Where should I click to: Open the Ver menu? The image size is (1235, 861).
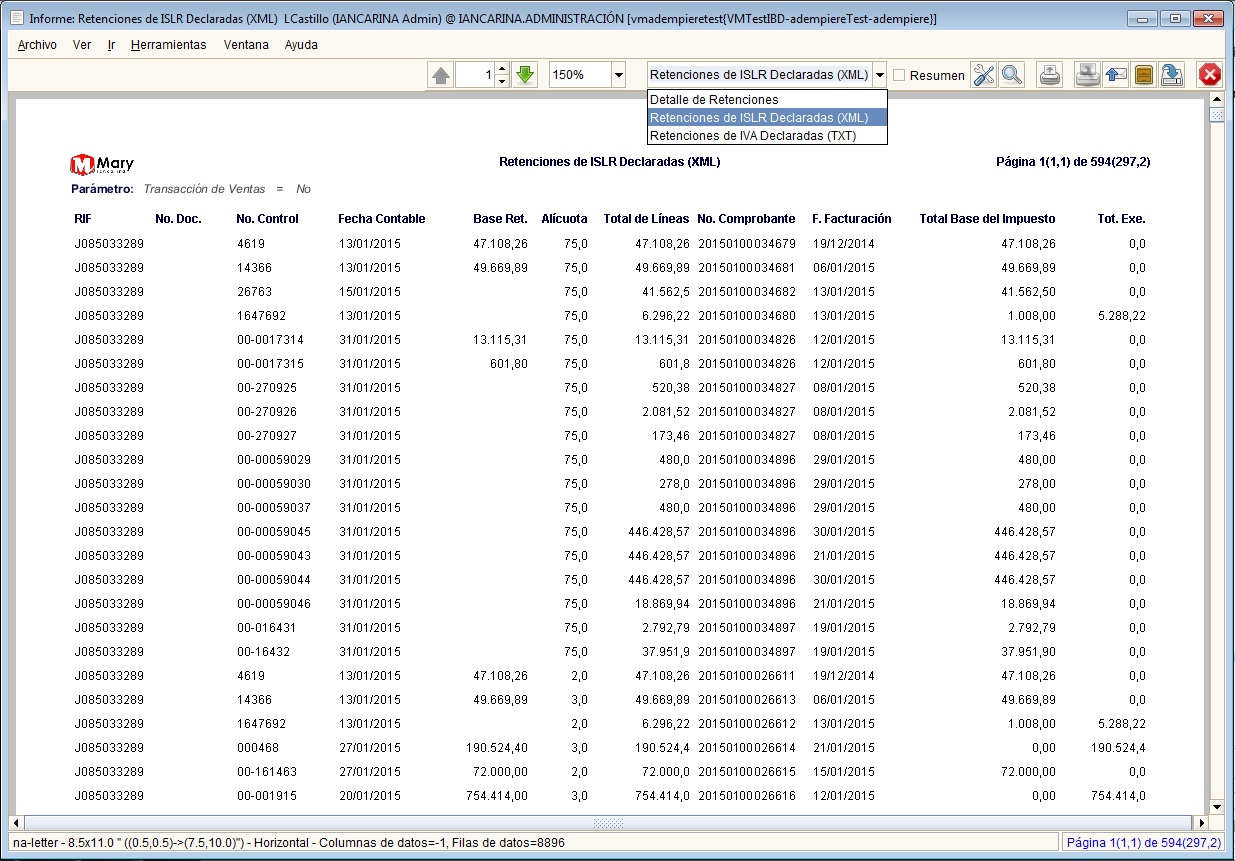click(x=82, y=45)
